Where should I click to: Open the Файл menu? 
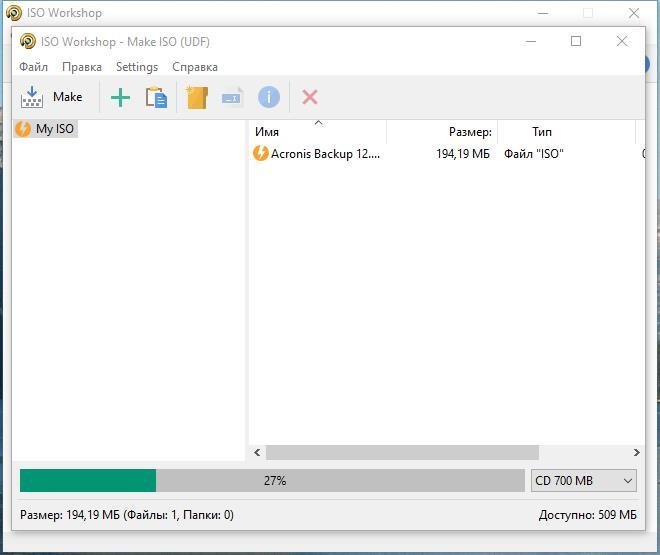click(33, 67)
